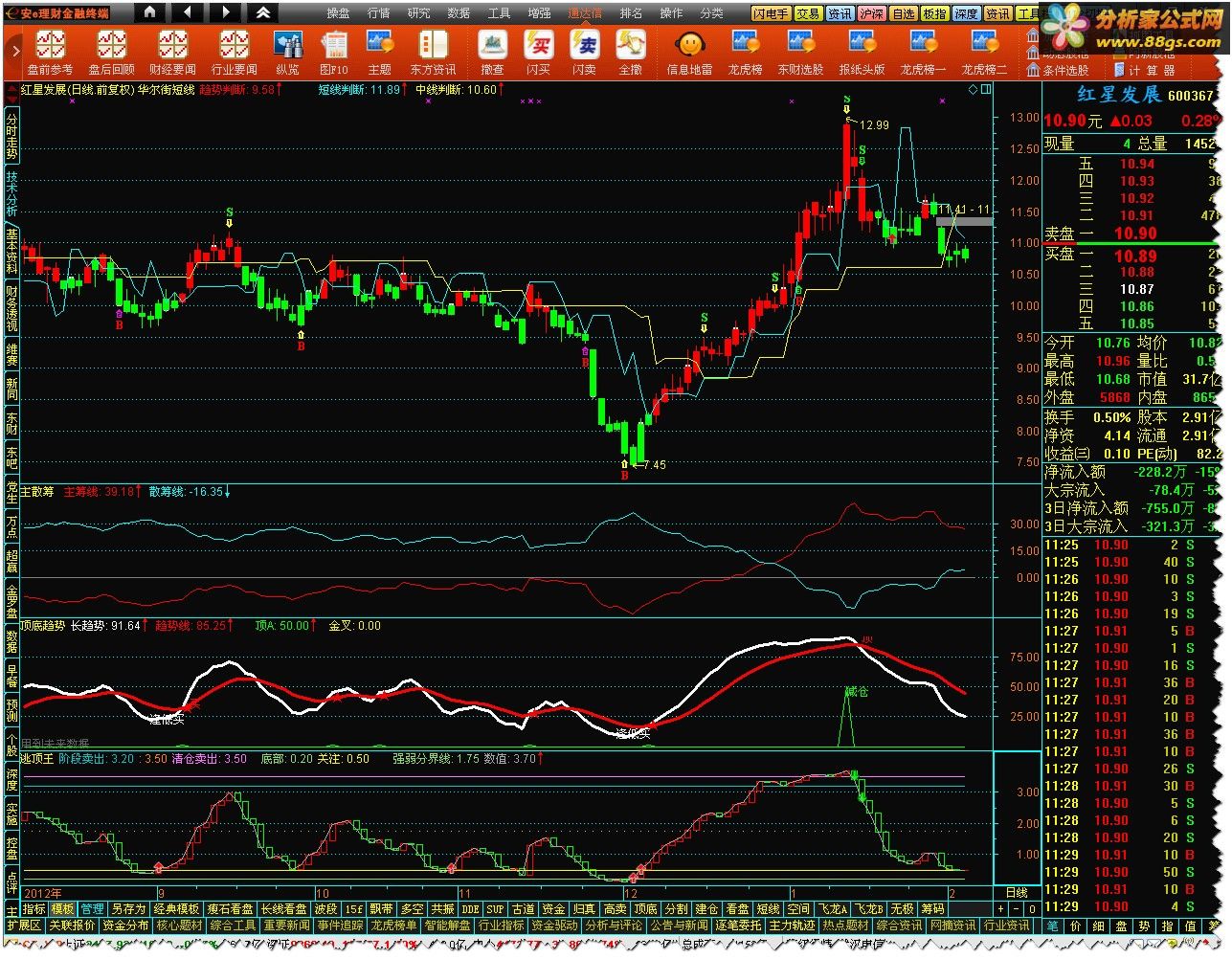Image resolution: width=1232 pixels, height=959 pixels.
Task: Open the 资金分布 bottom tab
Action: 126,926
